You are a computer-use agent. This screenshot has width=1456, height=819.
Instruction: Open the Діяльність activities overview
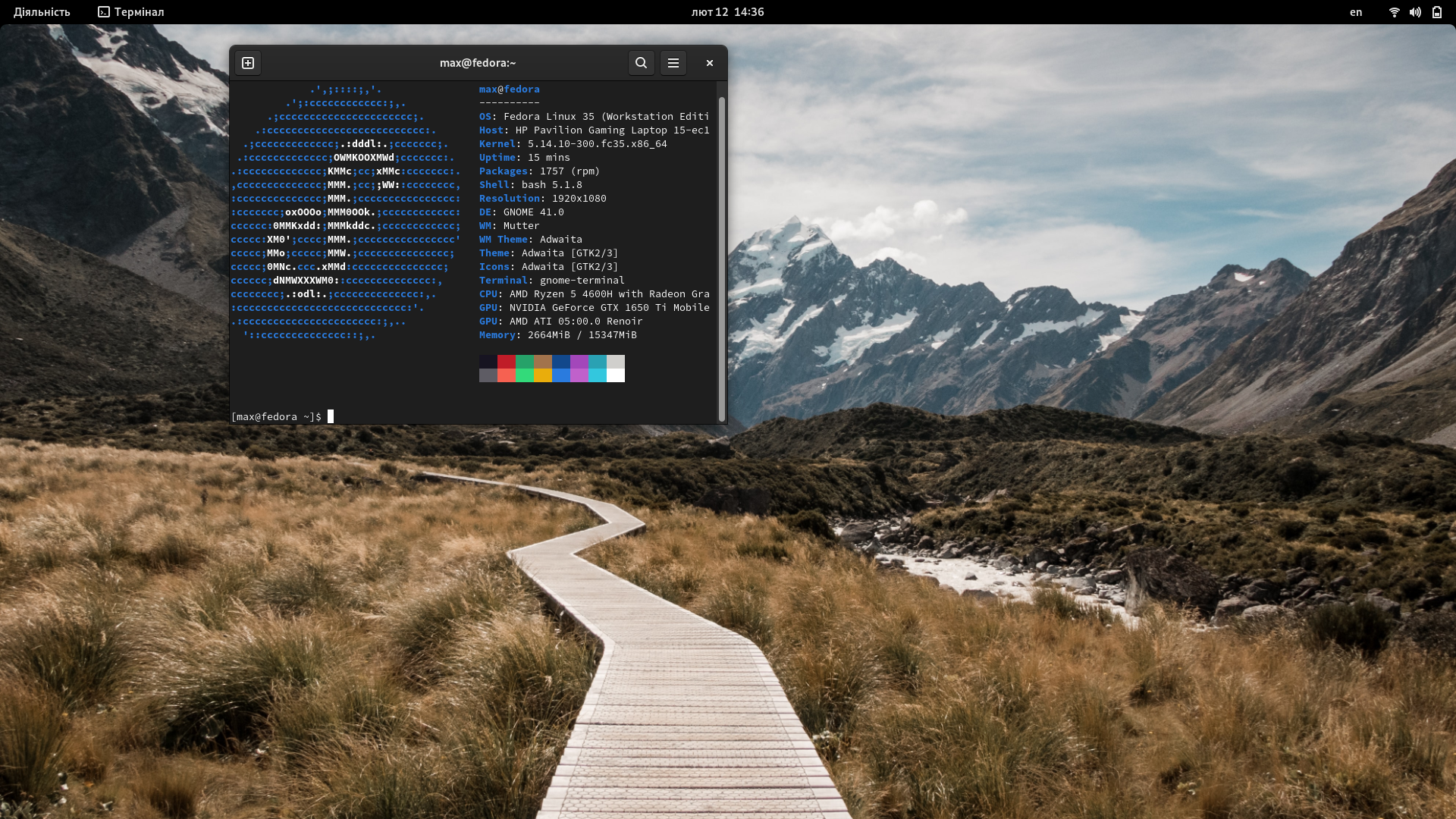point(42,12)
